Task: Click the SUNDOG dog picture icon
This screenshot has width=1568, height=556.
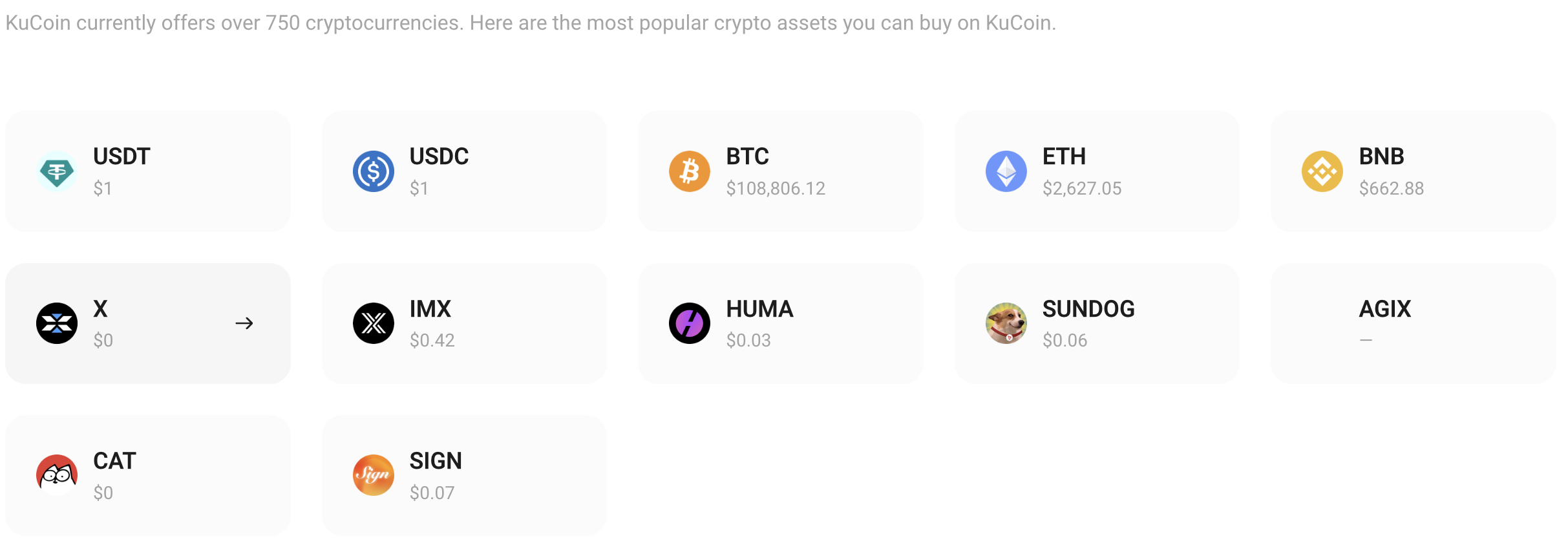Action: tap(1006, 323)
